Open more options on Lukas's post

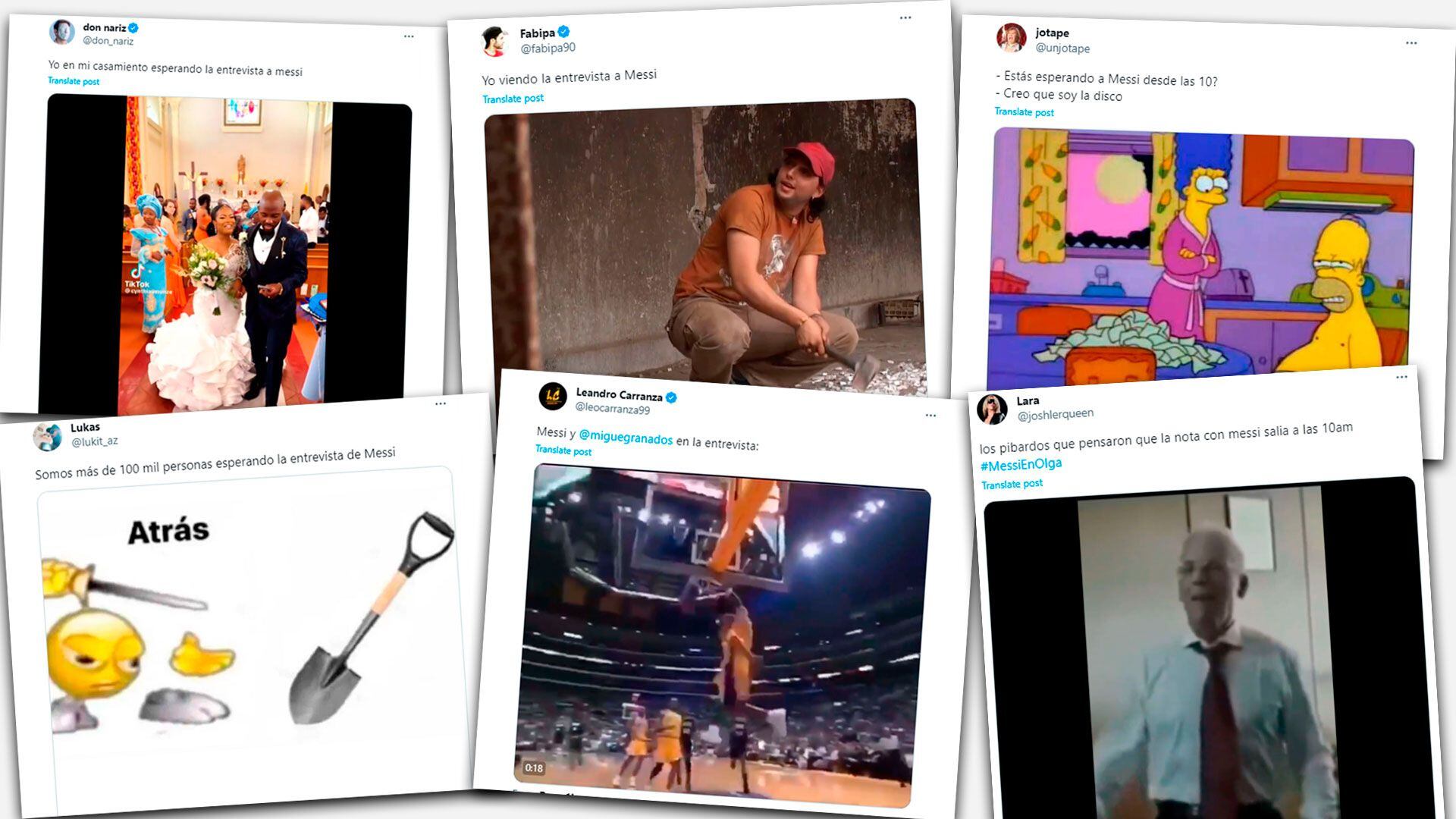click(441, 403)
